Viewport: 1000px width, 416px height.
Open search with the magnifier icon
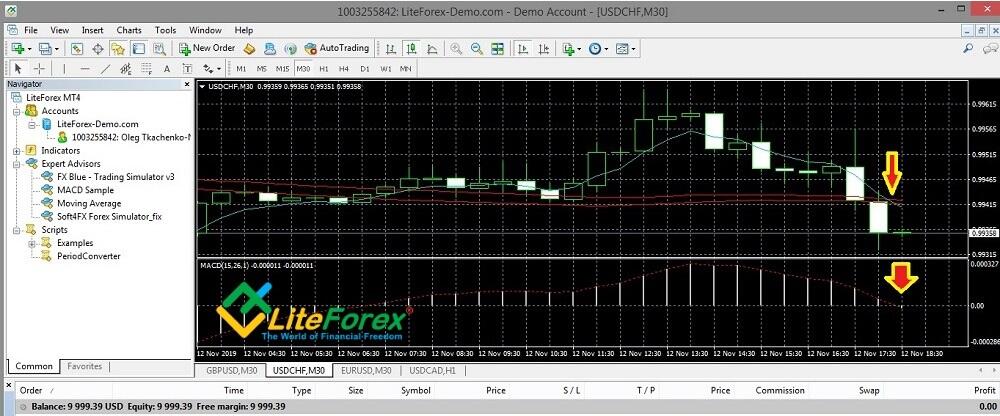click(968, 48)
